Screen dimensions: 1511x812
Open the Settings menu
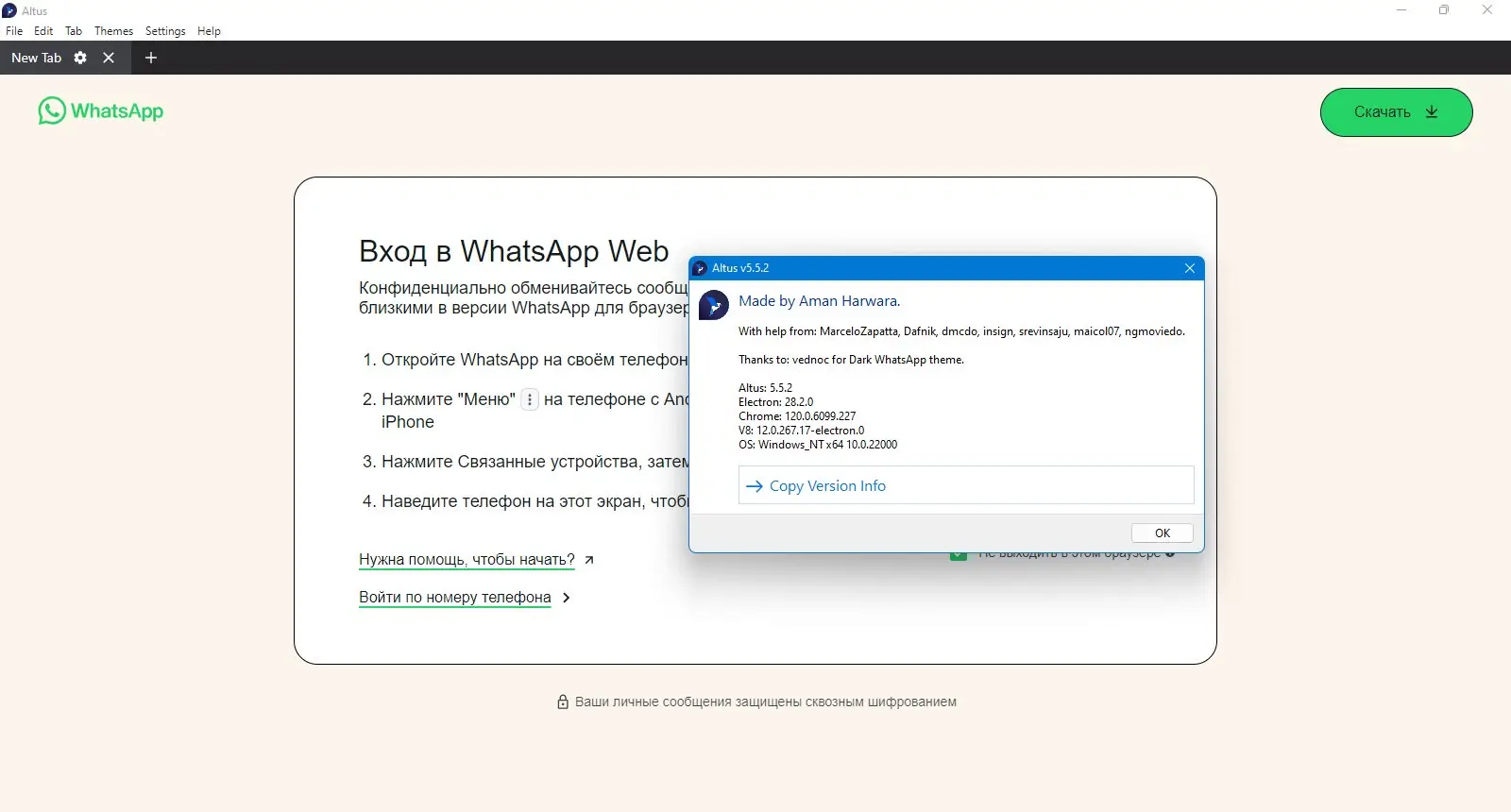[x=165, y=31]
